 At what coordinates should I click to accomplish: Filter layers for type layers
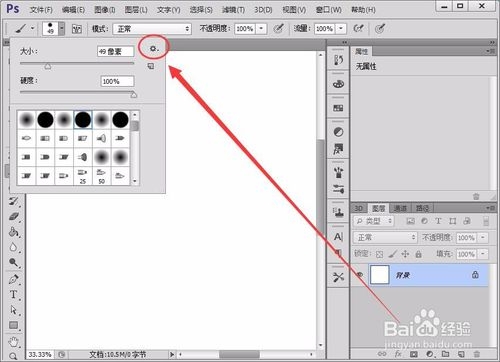click(x=438, y=221)
